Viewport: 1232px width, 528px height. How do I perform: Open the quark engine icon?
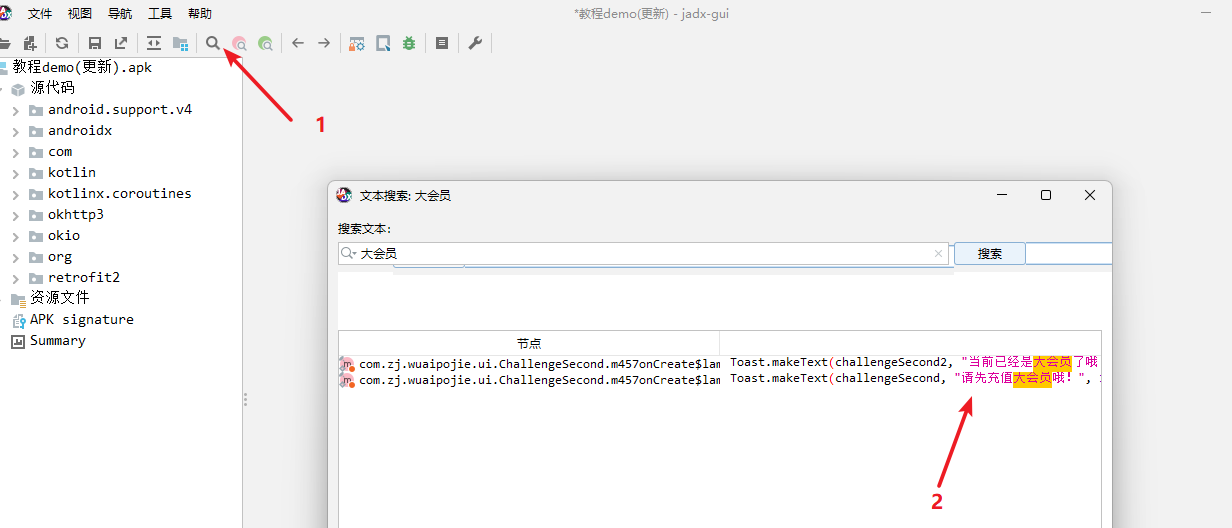pyautogui.click(x=383, y=43)
